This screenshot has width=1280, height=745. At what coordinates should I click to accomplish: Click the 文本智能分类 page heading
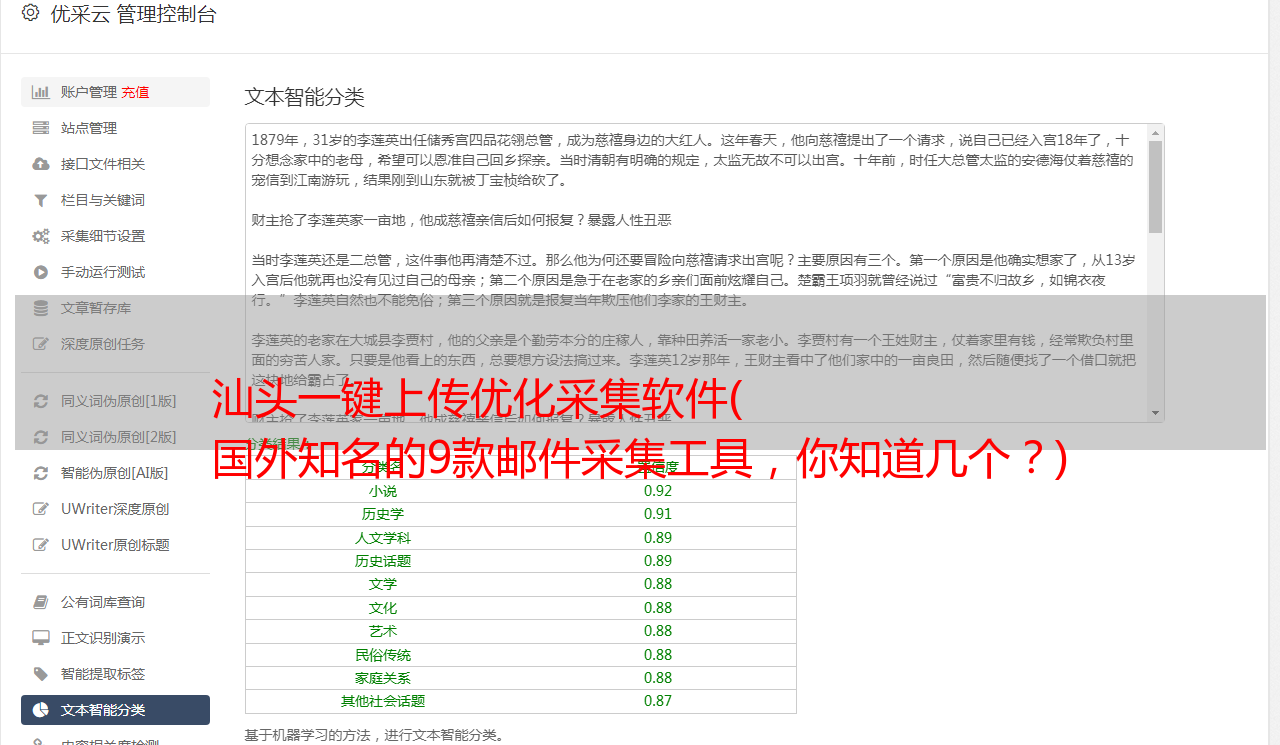(x=305, y=97)
